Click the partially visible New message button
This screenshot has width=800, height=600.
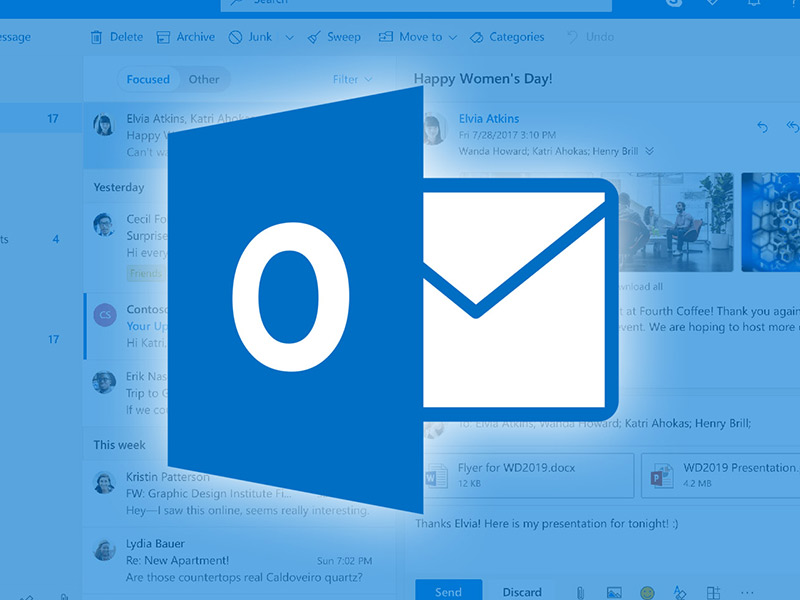pyautogui.click(x=15, y=37)
